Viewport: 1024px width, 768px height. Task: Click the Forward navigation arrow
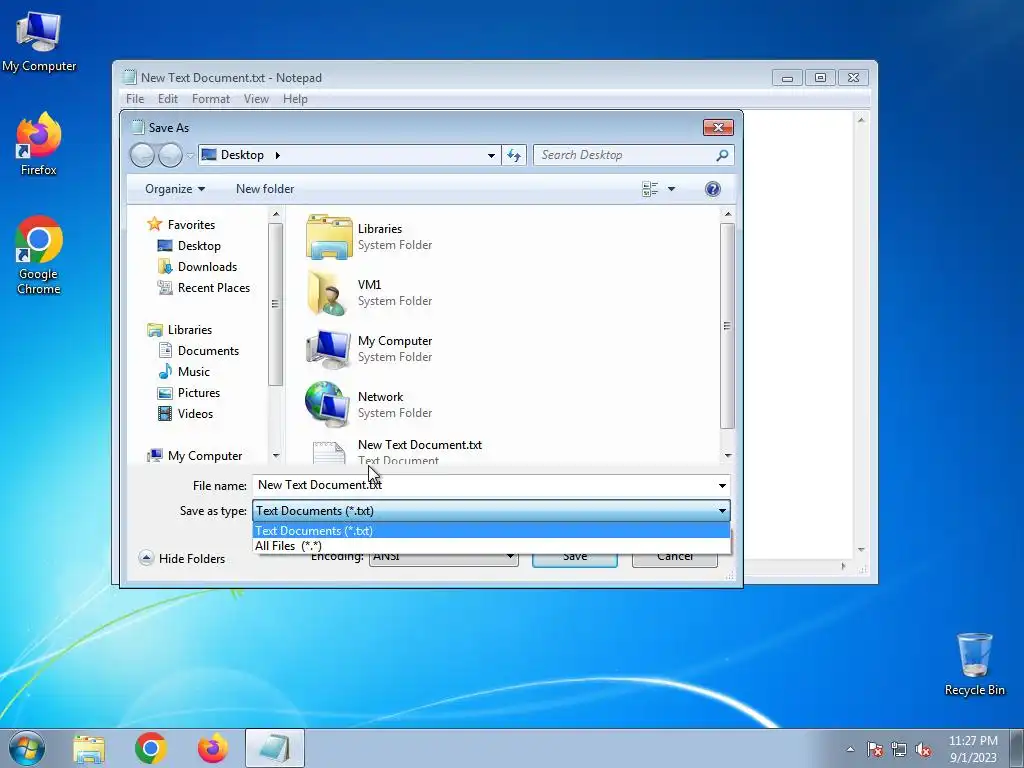pyautogui.click(x=170, y=155)
